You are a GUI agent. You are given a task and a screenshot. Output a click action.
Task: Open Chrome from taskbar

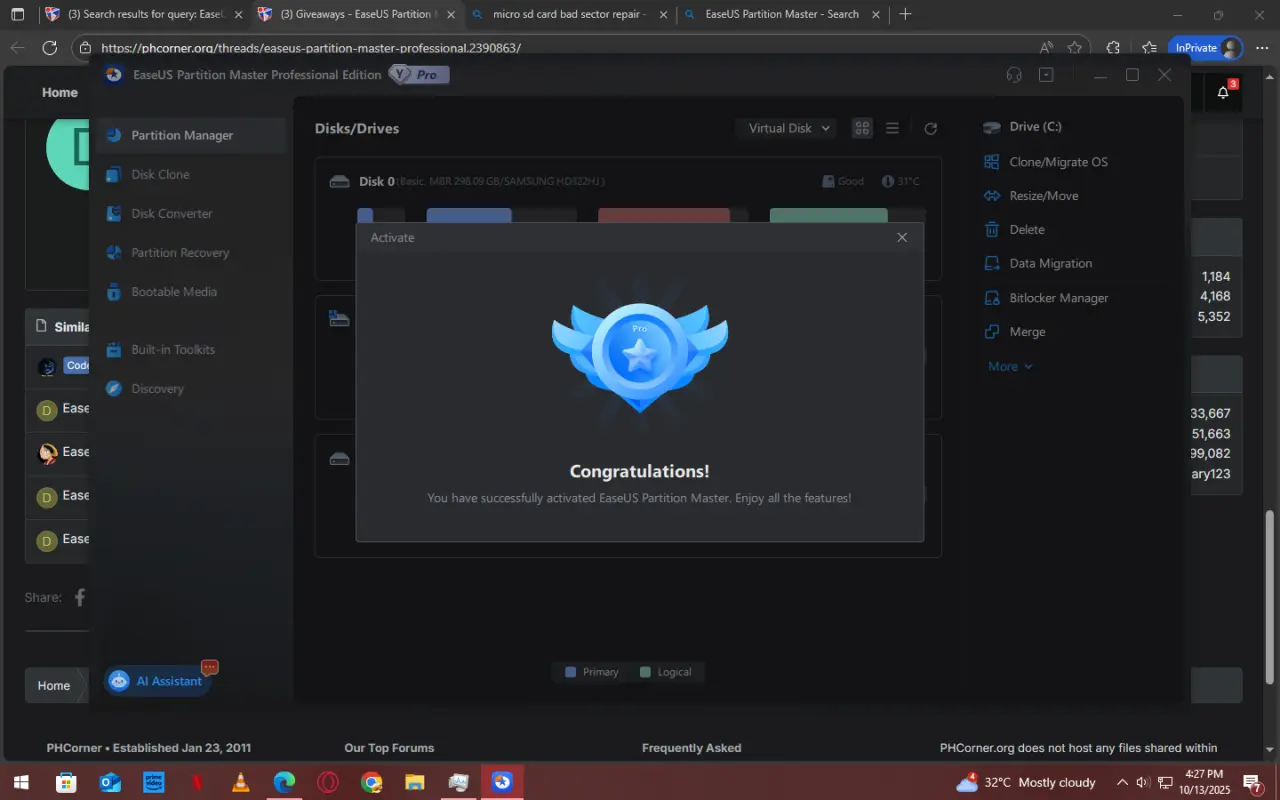pyautogui.click(x=371, y=782)
